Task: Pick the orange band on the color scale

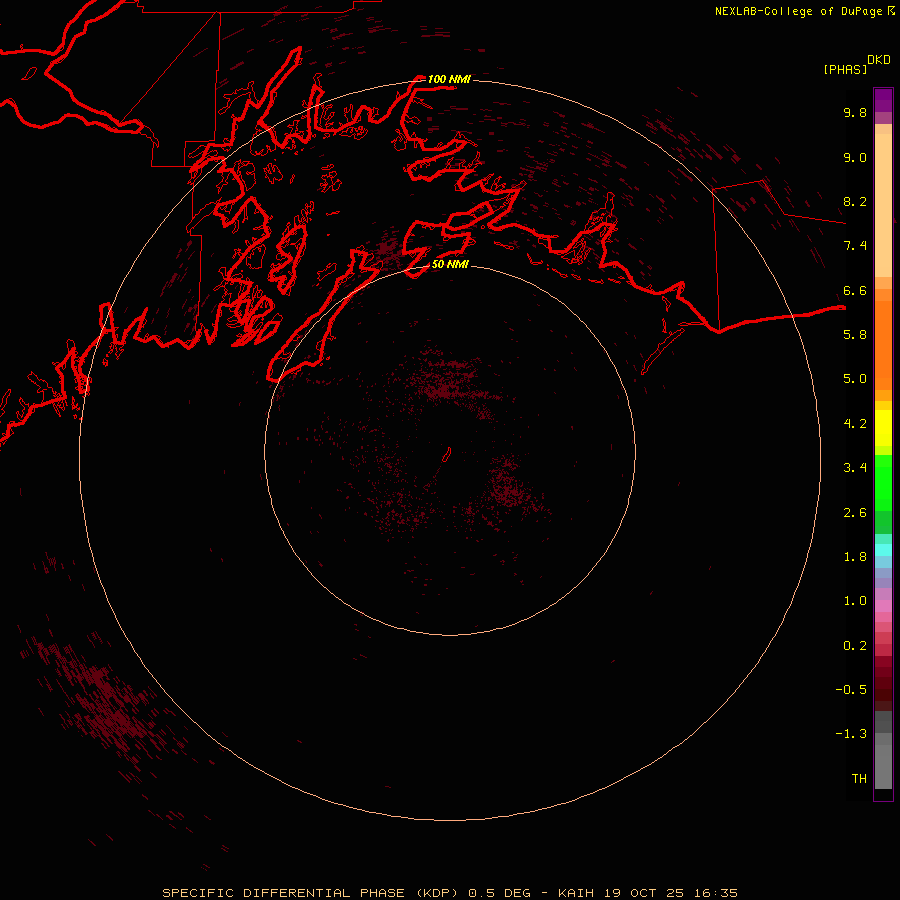Action: [x=883, y=345]
